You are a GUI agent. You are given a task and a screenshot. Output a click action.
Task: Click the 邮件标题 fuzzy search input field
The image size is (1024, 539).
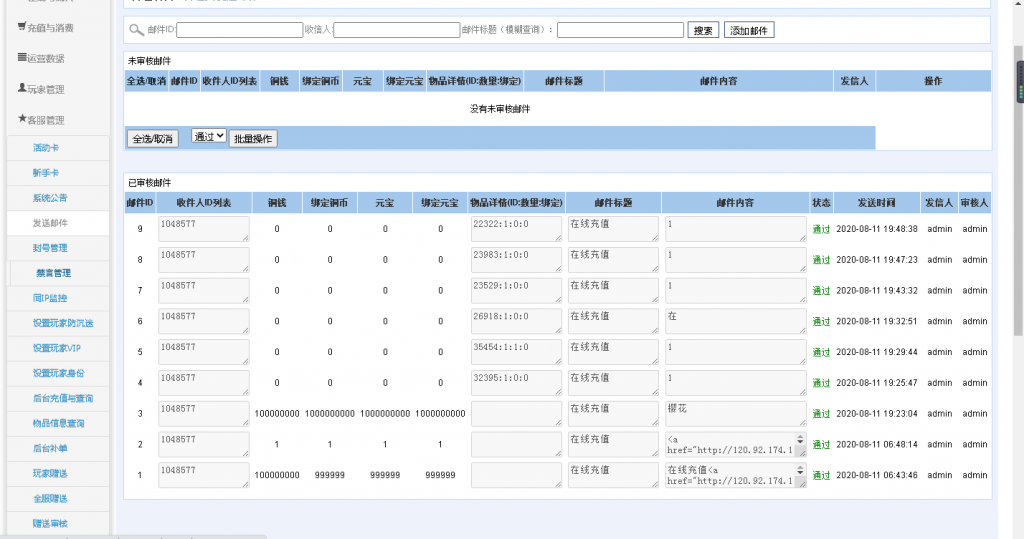point(620,30)
